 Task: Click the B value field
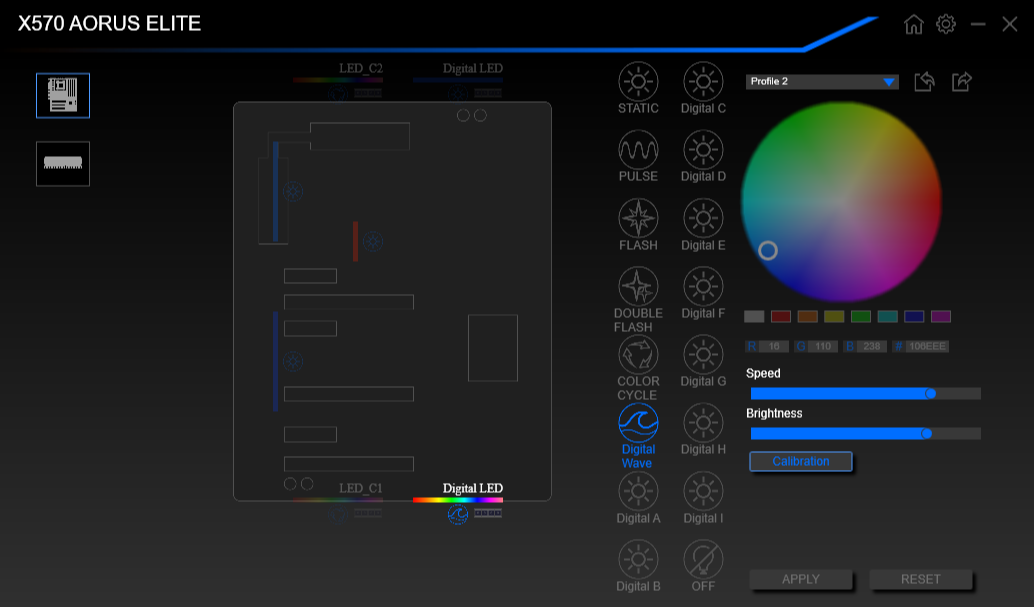click(872, 346)
